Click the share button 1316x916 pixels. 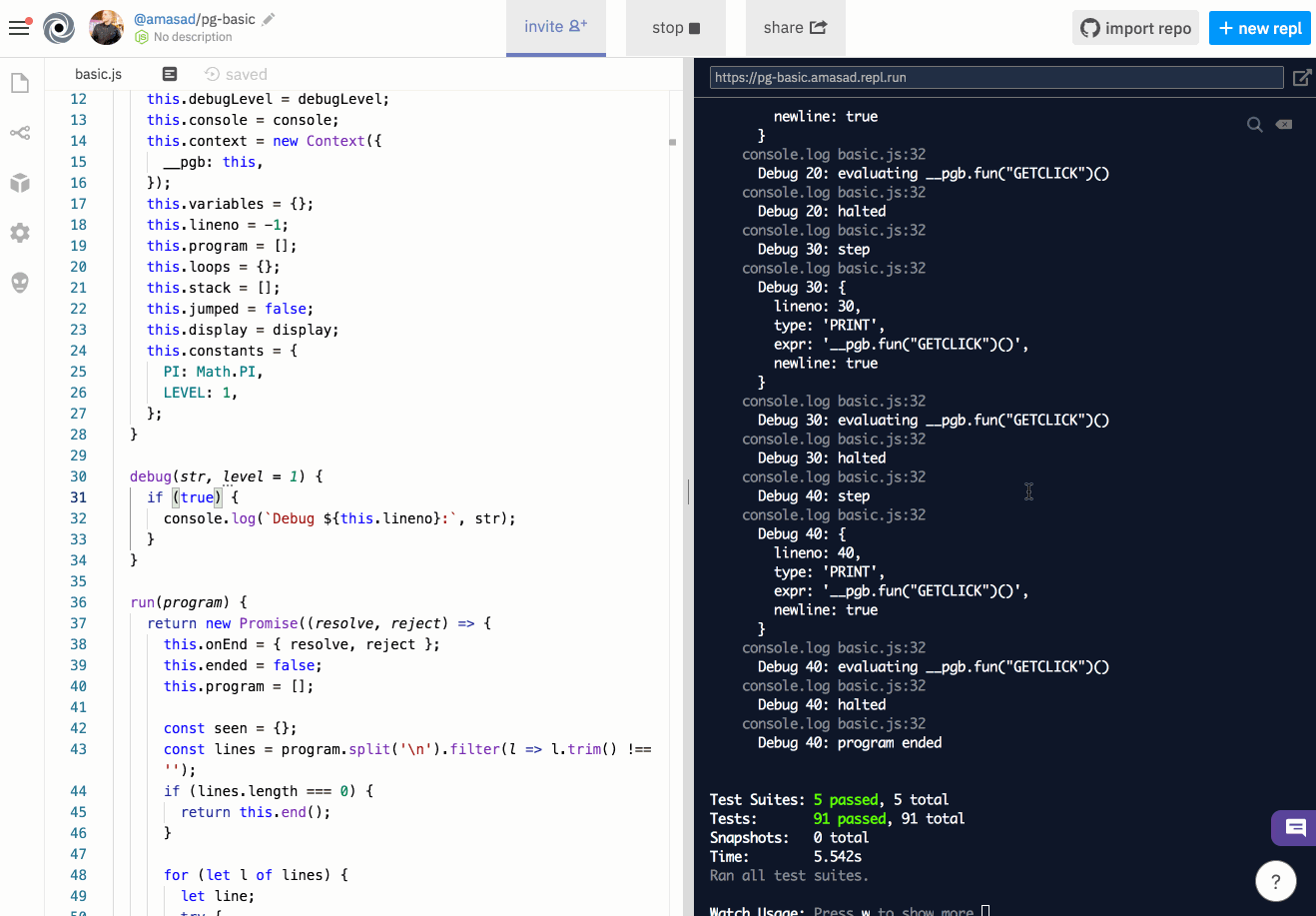tap(795, 28)
